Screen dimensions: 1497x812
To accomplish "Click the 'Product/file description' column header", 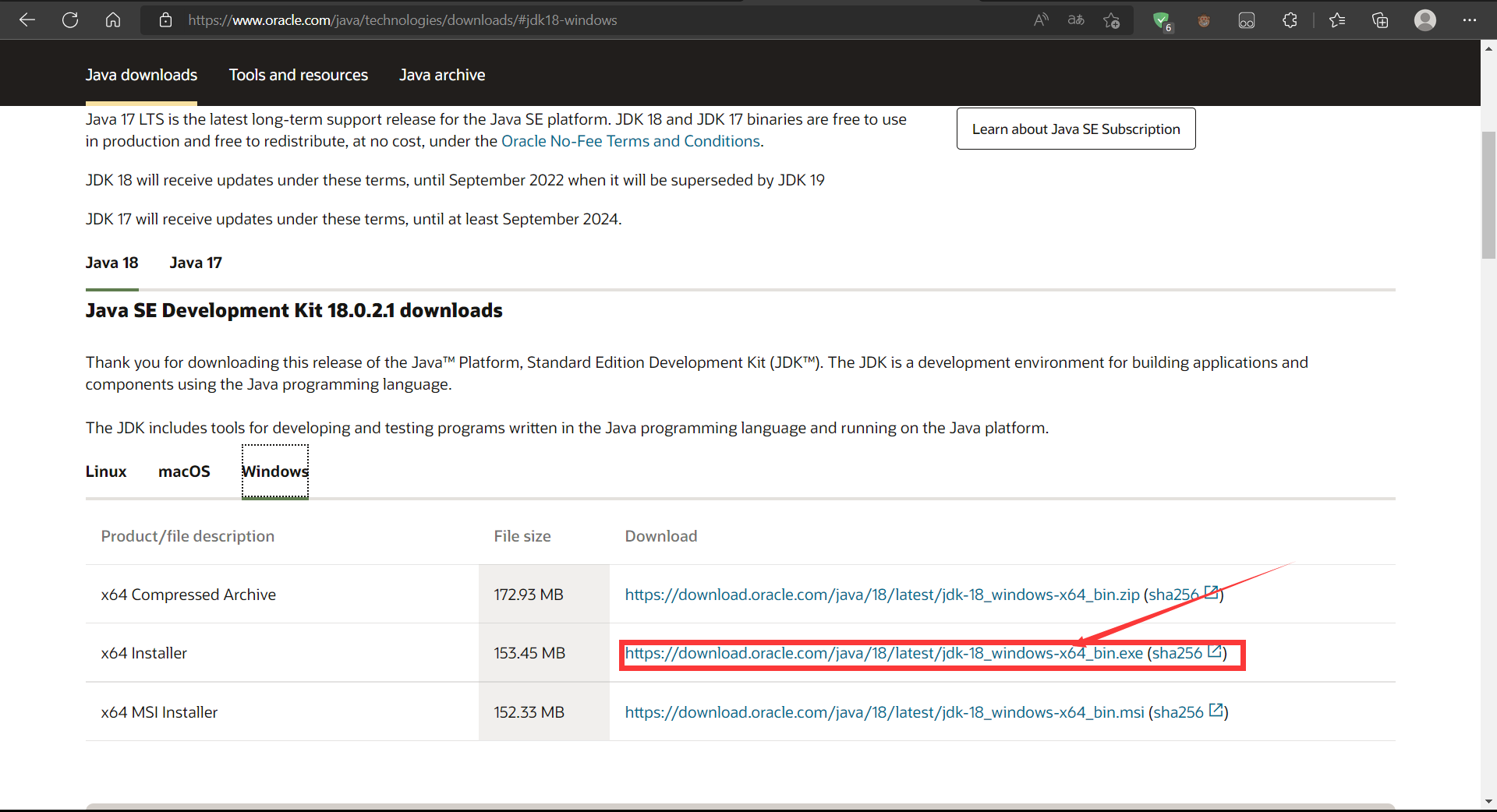I will click(188, 536).
